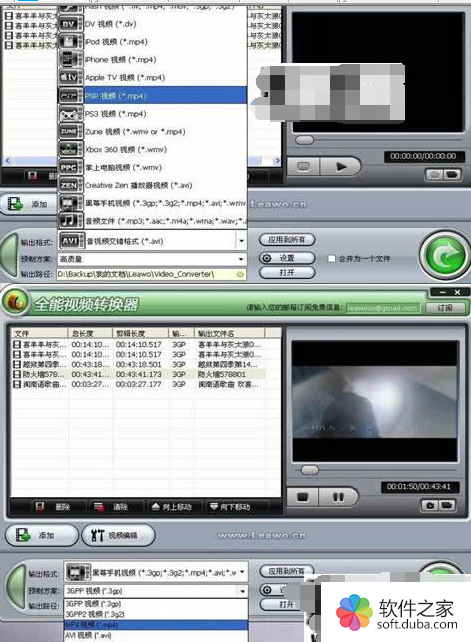Choose the Zune 视频 format icon
The height and width of the screenshot is (642, 471).
pyautogui.click(x=70, y=131)
